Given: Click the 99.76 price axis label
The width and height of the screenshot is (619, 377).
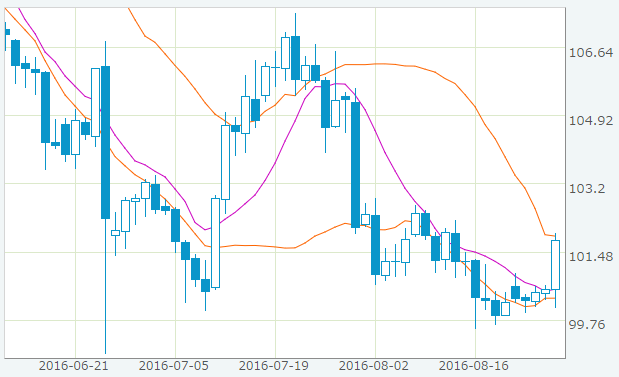Looking at the screenshot, I should [x=587, y=324].
